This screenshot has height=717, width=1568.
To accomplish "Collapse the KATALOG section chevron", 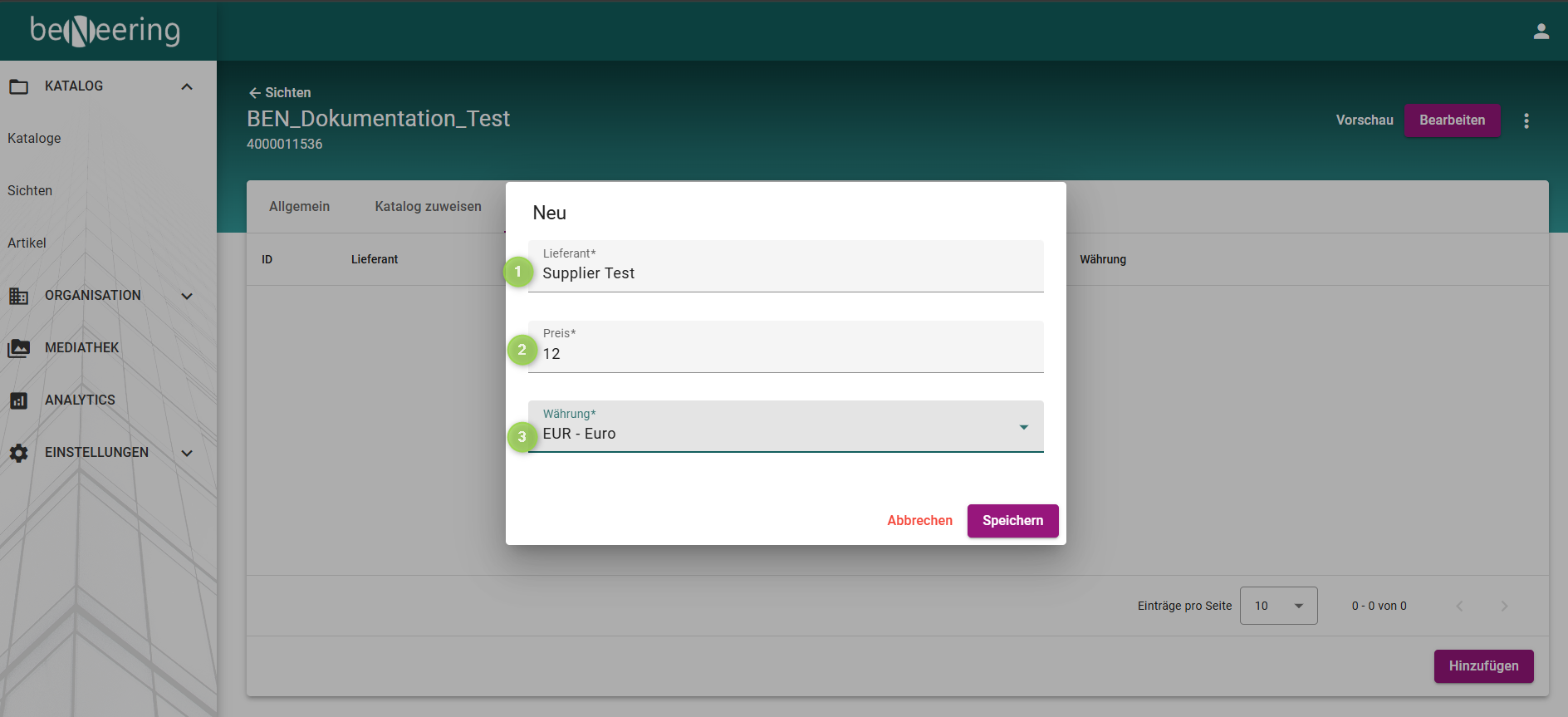I will click(x=187, y=86).
